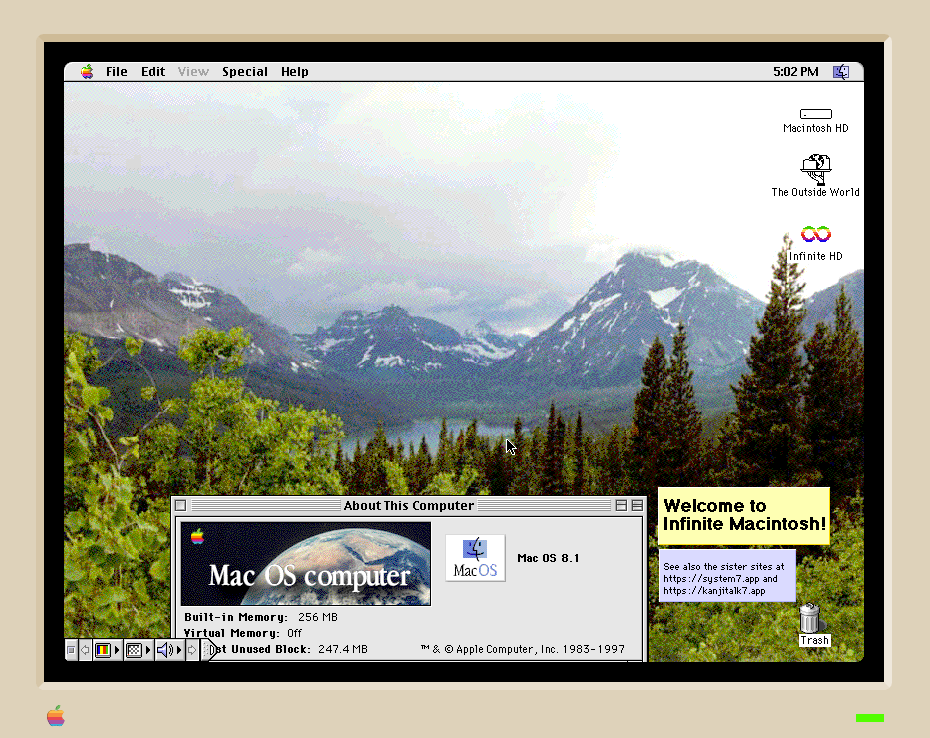Toggle window shade on About This Computer
This screenshot has height=738, width=930.
pyautogui.click(x=637, y=506)
